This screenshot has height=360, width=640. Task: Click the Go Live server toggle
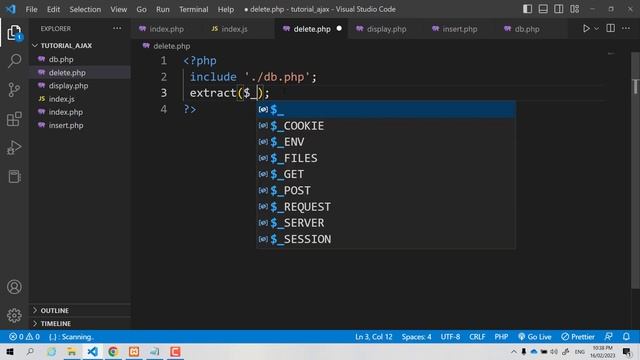535,337
